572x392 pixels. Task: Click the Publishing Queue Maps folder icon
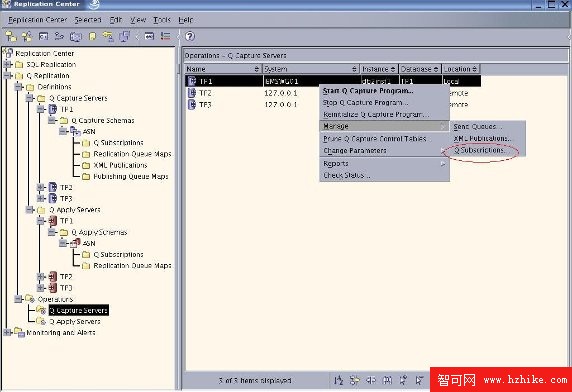click(x=86, y=176)
